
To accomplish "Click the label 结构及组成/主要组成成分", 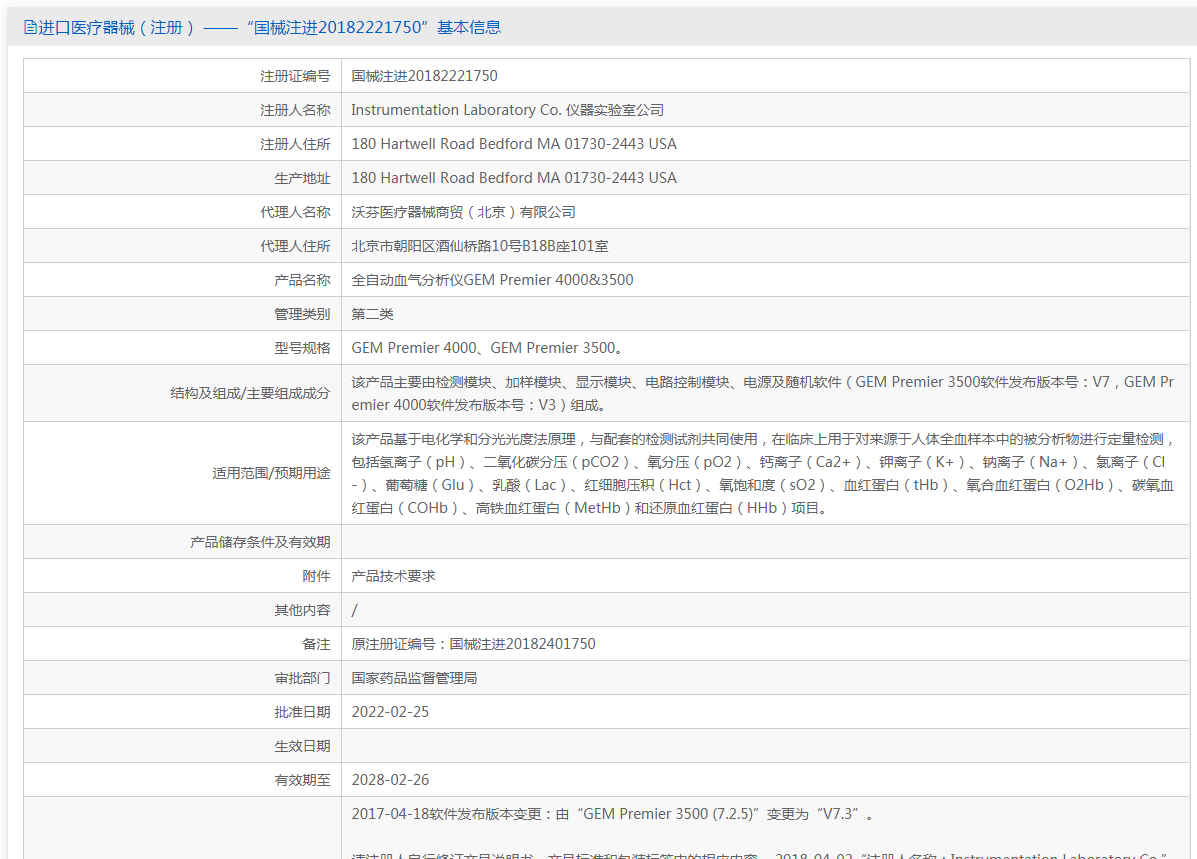I will pyautogui.click(x=250, y=393).
